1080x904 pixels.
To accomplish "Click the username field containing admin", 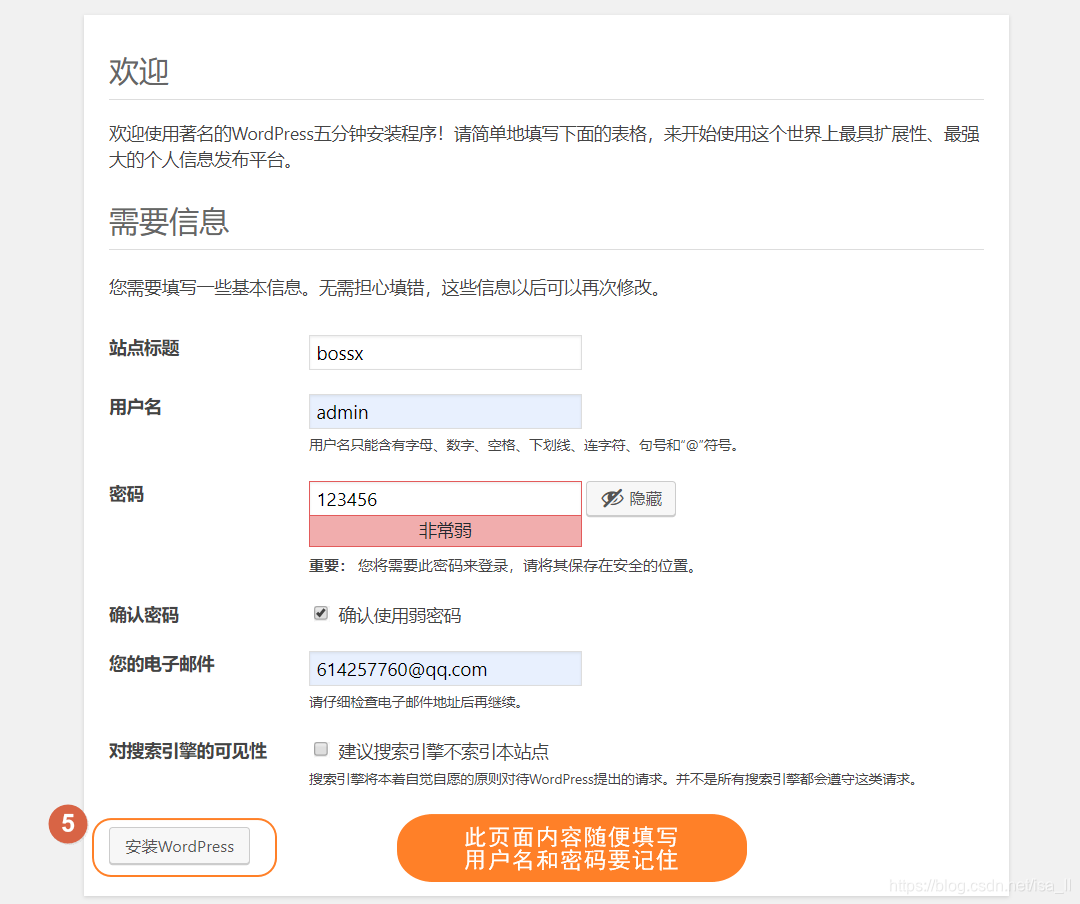I will point(445,412).
